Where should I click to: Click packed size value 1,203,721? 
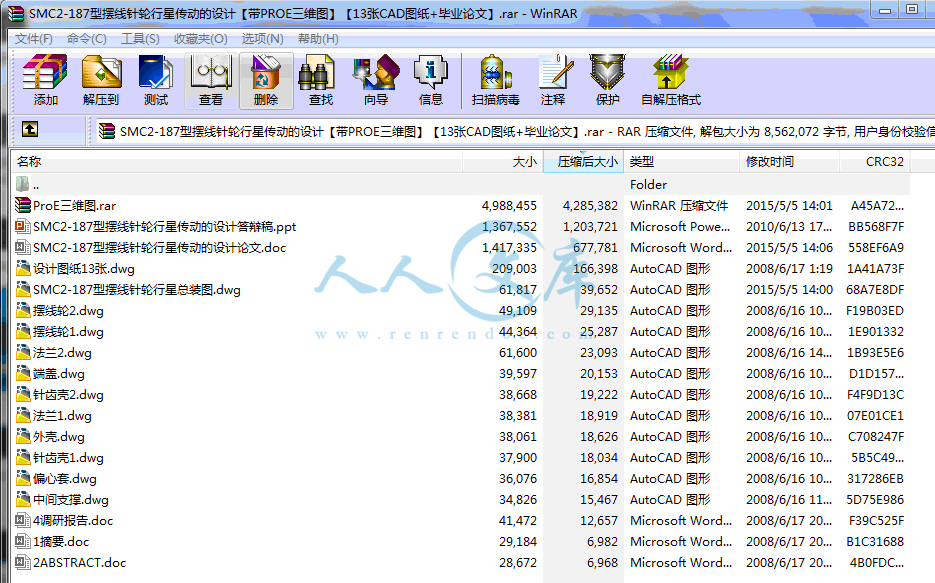pos(590,227)
